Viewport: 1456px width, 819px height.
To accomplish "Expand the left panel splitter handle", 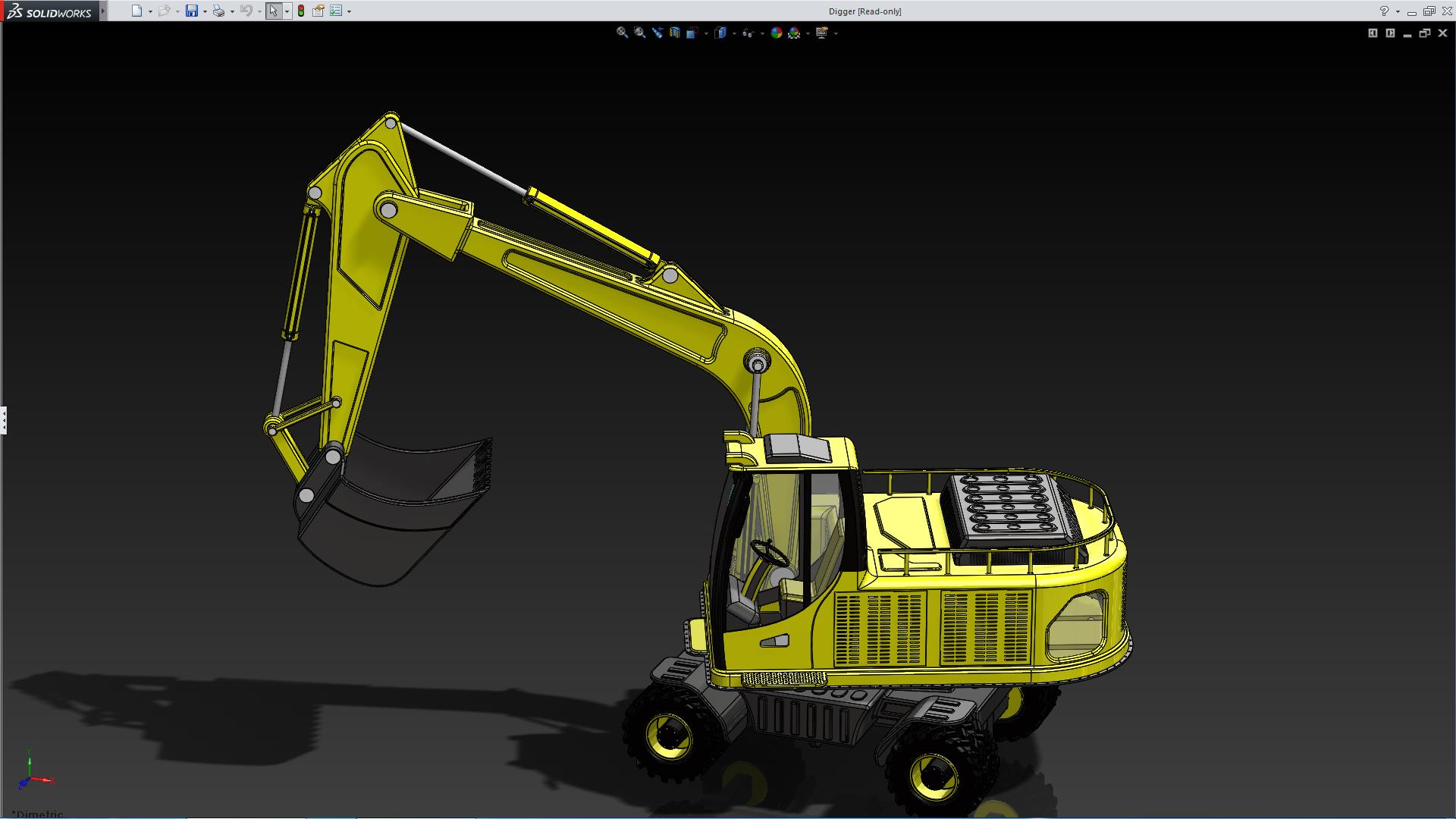I will [4, 419].
